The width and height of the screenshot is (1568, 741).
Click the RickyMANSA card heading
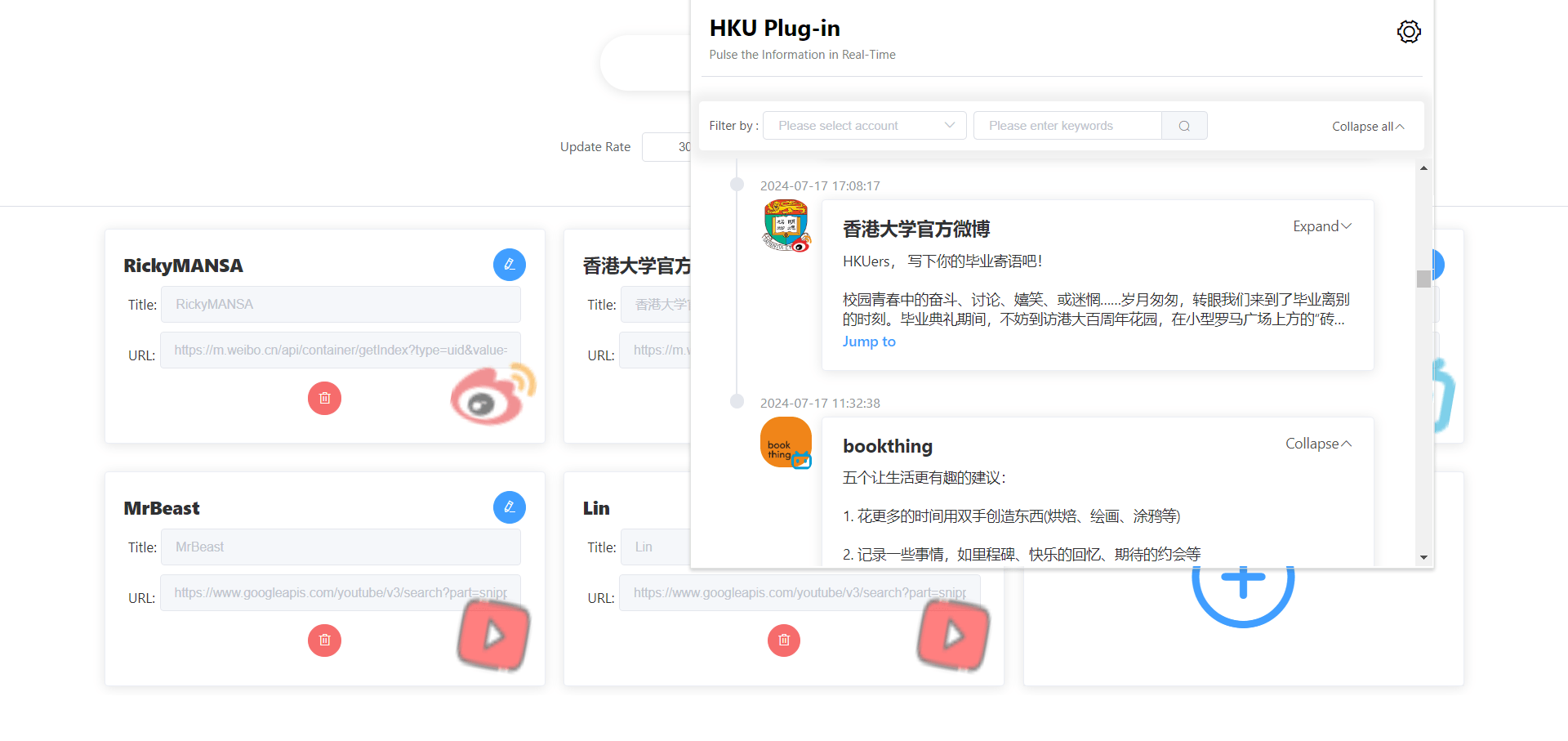click(x=183, y=266)
